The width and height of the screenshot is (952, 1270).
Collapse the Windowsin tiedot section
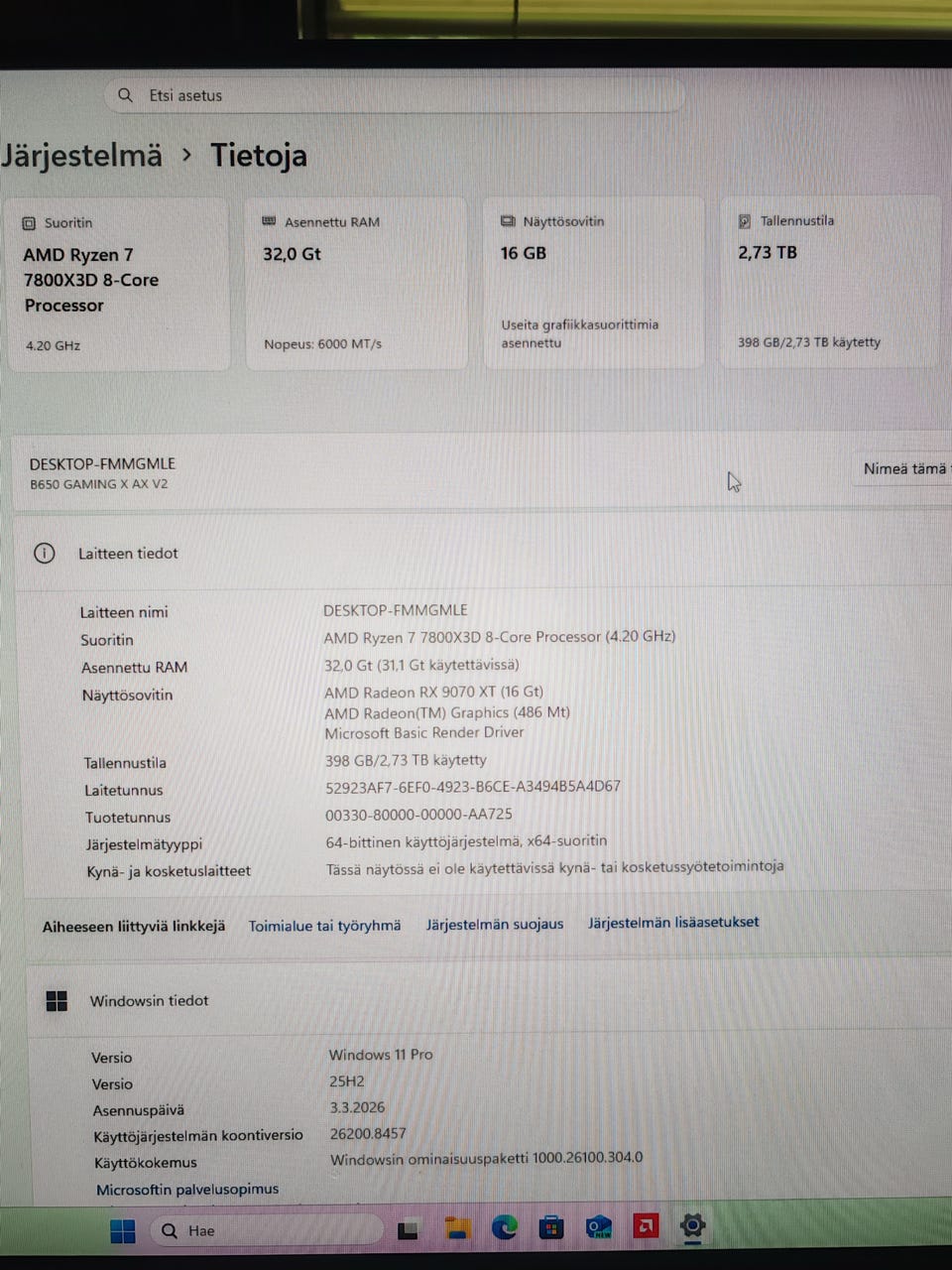(x=491, y=1000)
